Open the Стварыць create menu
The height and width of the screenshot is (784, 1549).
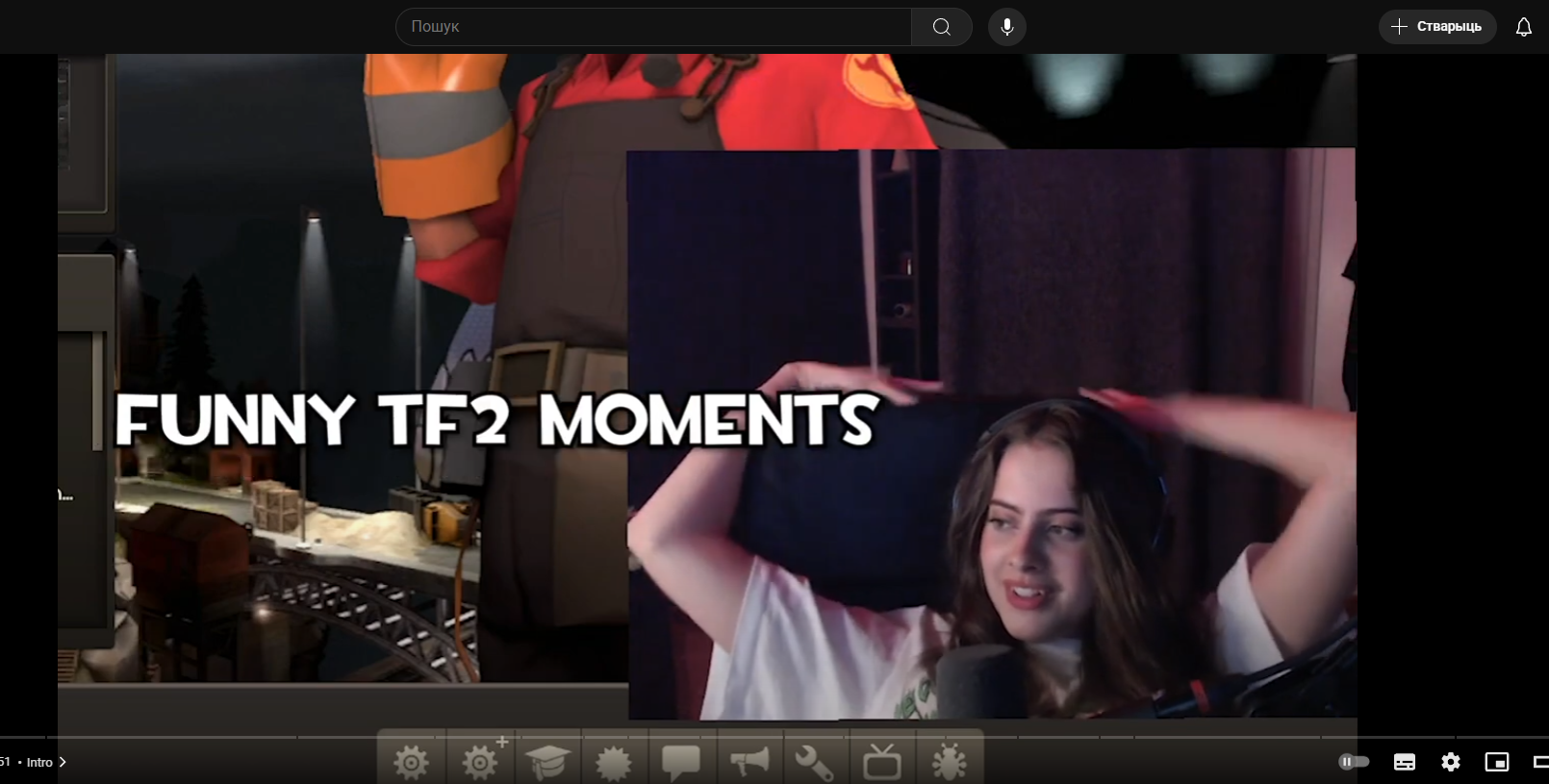point(1437,27)
